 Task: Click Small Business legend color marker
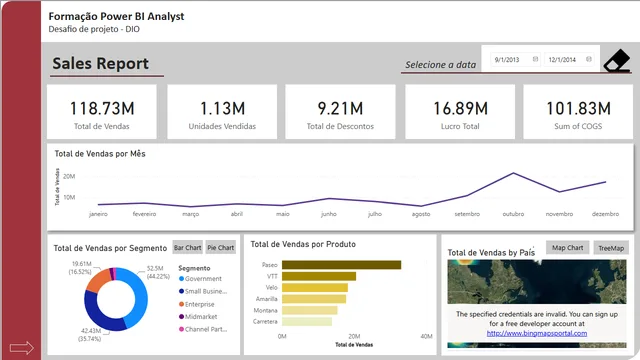coord(181,291)
